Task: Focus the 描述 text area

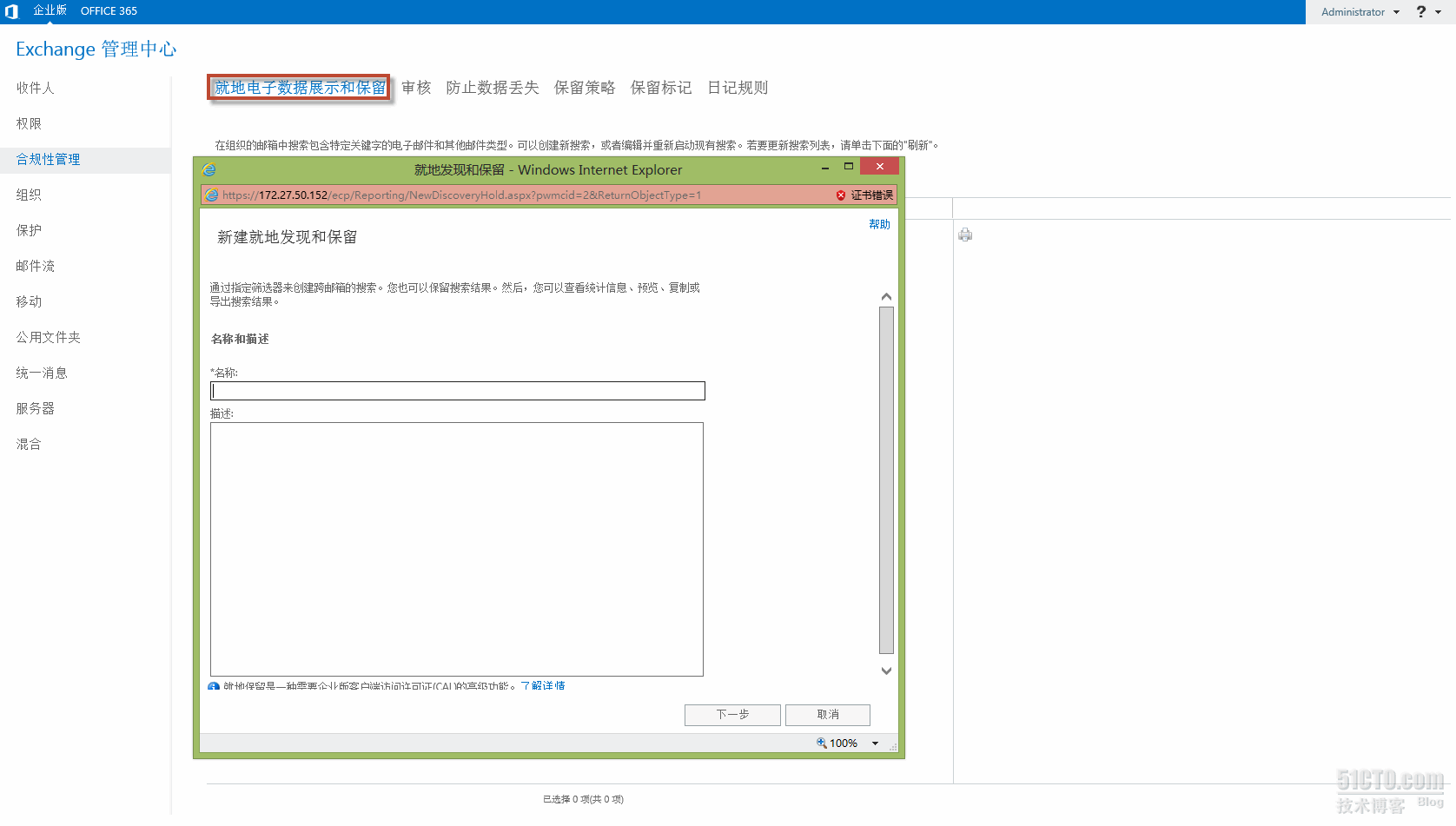Action: [457, 549]
